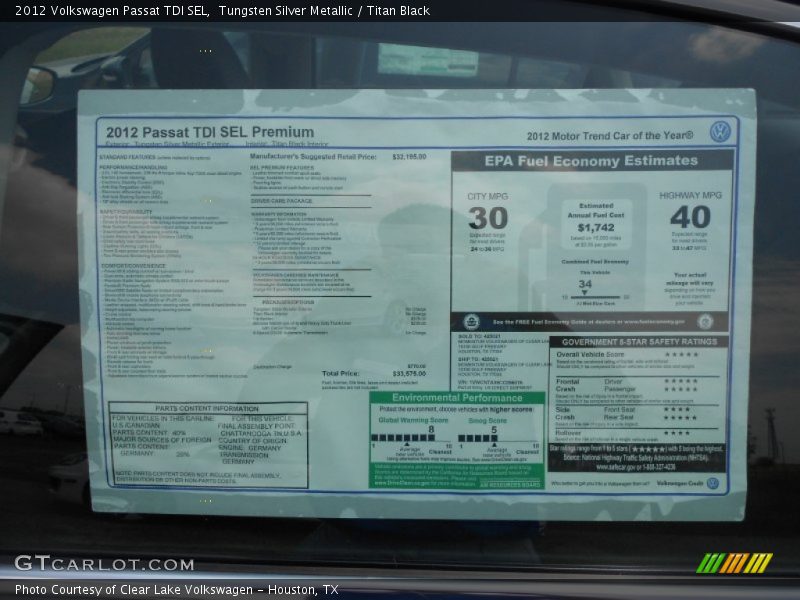Click the "Environmental Performance" header
This screenshot has height=600, width=800.
click(457, 398)
